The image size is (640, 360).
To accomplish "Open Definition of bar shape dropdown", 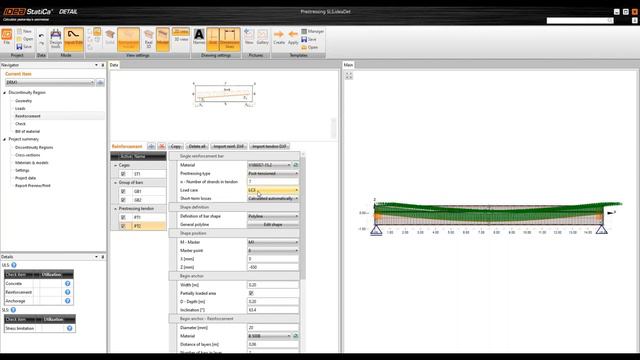I will (273, 216).
